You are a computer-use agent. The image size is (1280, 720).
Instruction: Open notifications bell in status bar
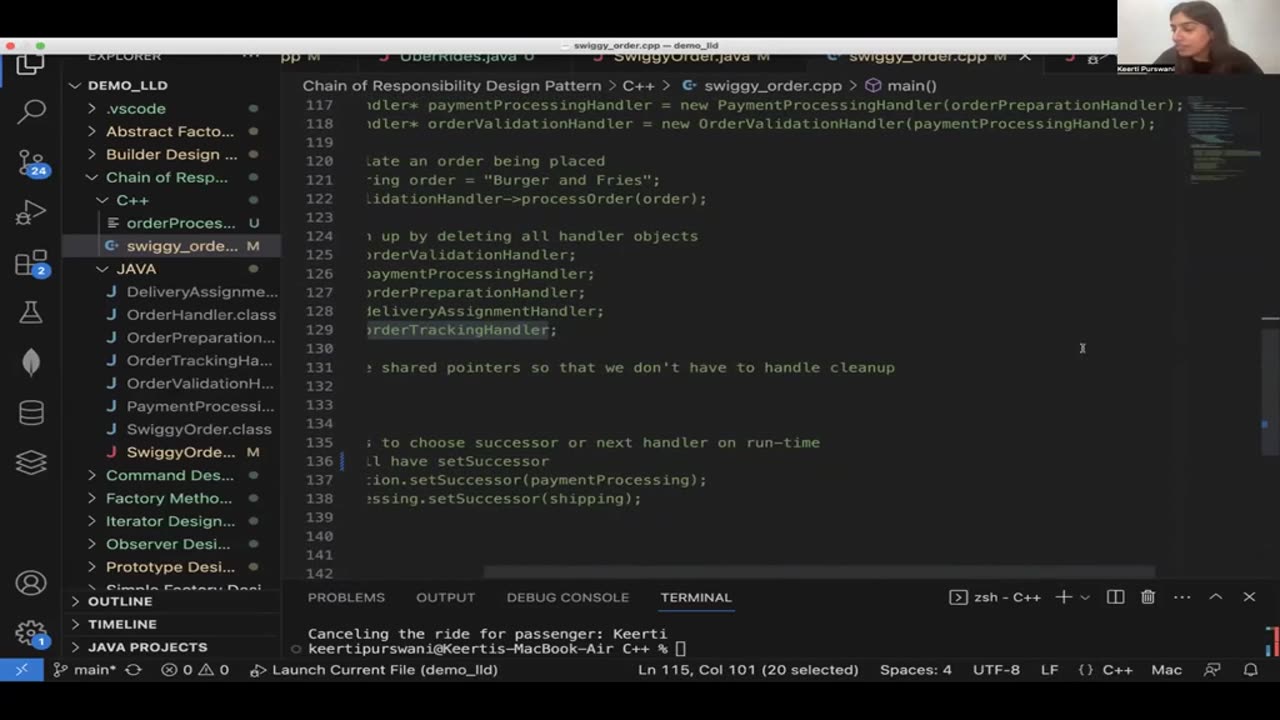point(1250,670)
